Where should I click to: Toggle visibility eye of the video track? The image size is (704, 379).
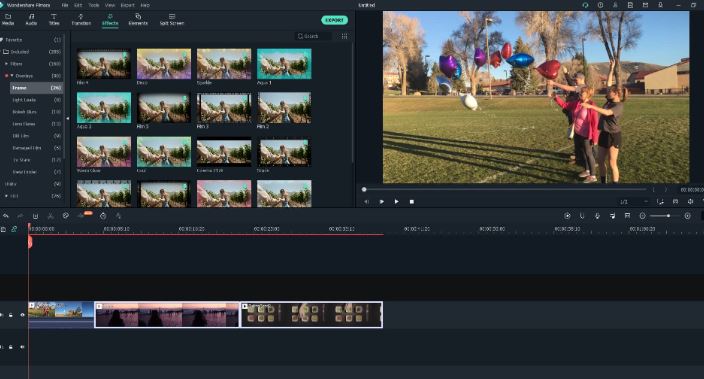click(22, 315)
